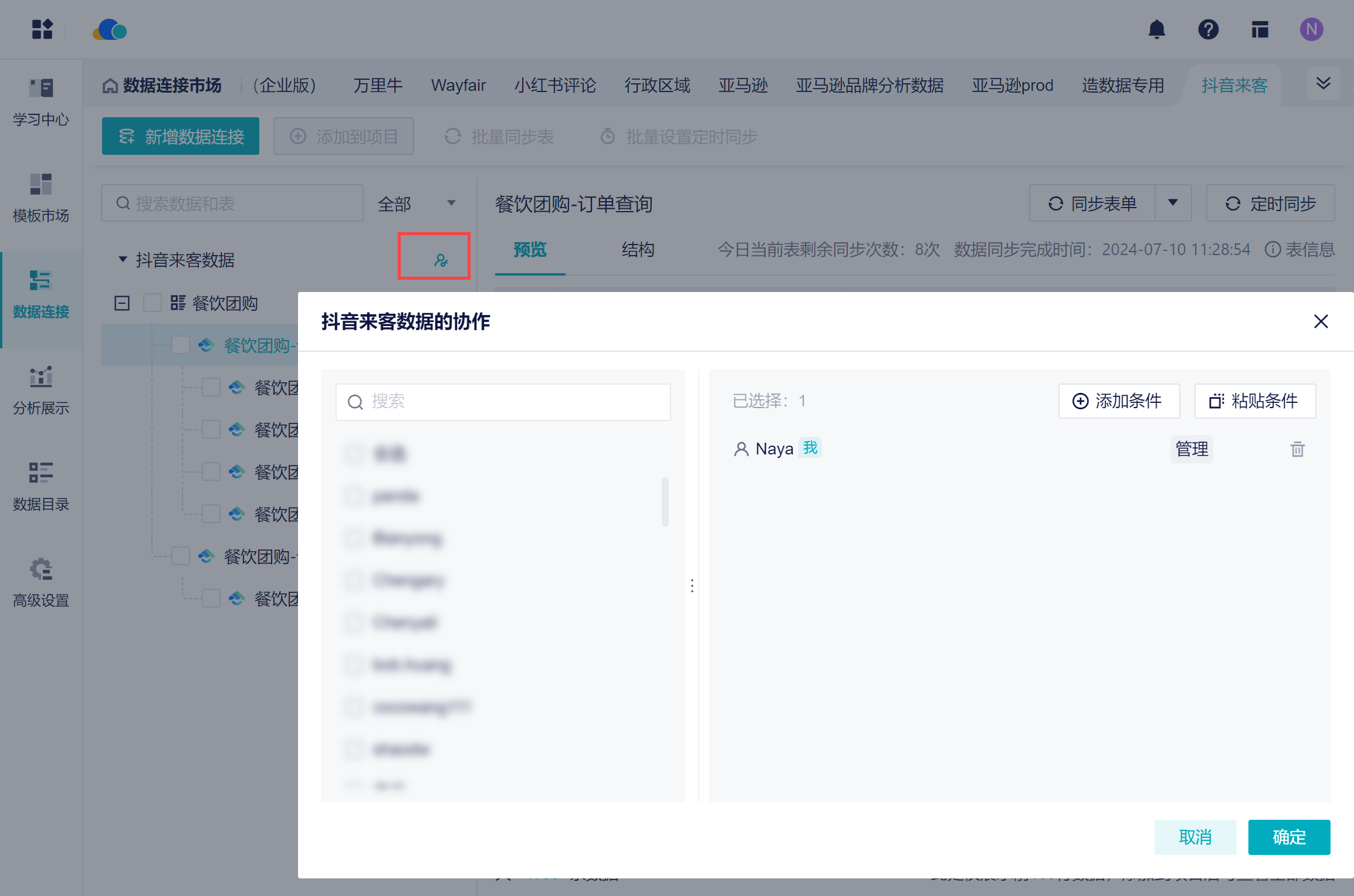Open 高级设置 from the sidebar
1354x896 pixels.
41,582
